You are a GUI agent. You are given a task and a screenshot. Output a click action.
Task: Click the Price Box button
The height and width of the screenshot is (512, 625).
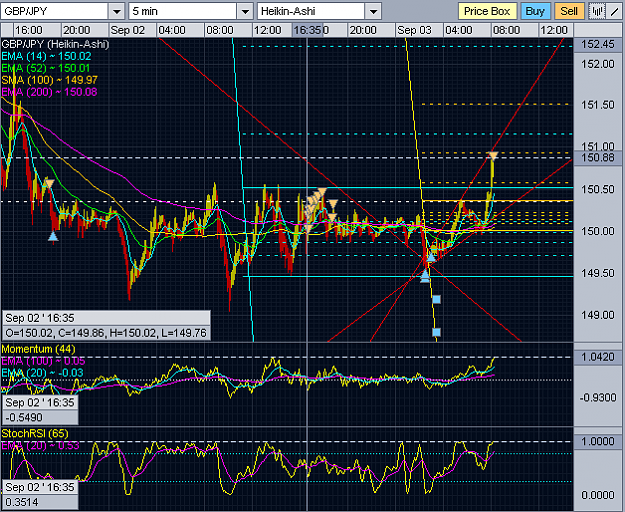[487, 11]
